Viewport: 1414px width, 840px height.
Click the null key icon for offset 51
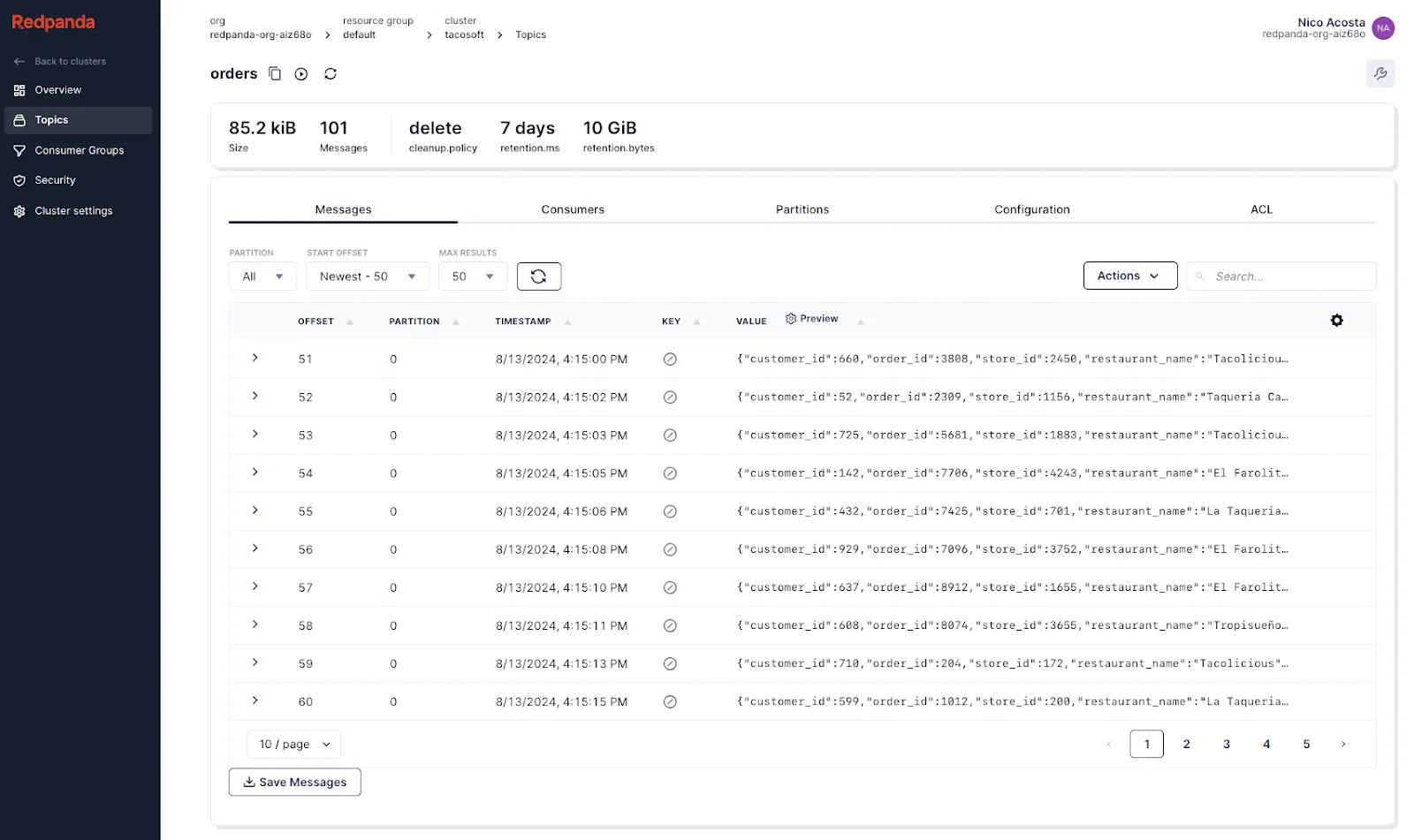click(670, 359)
